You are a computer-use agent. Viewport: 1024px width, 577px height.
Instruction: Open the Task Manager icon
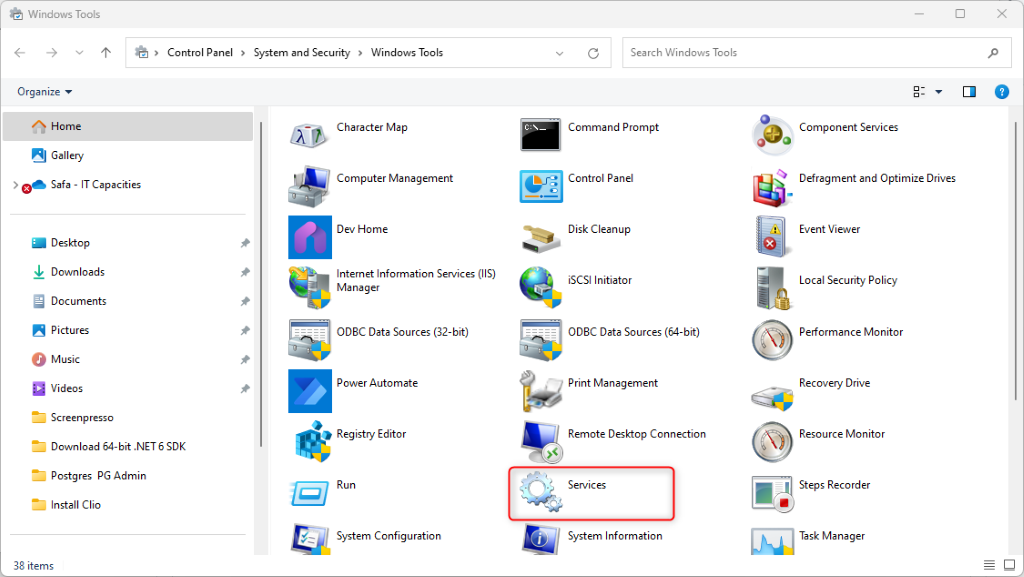coord(772,540)
